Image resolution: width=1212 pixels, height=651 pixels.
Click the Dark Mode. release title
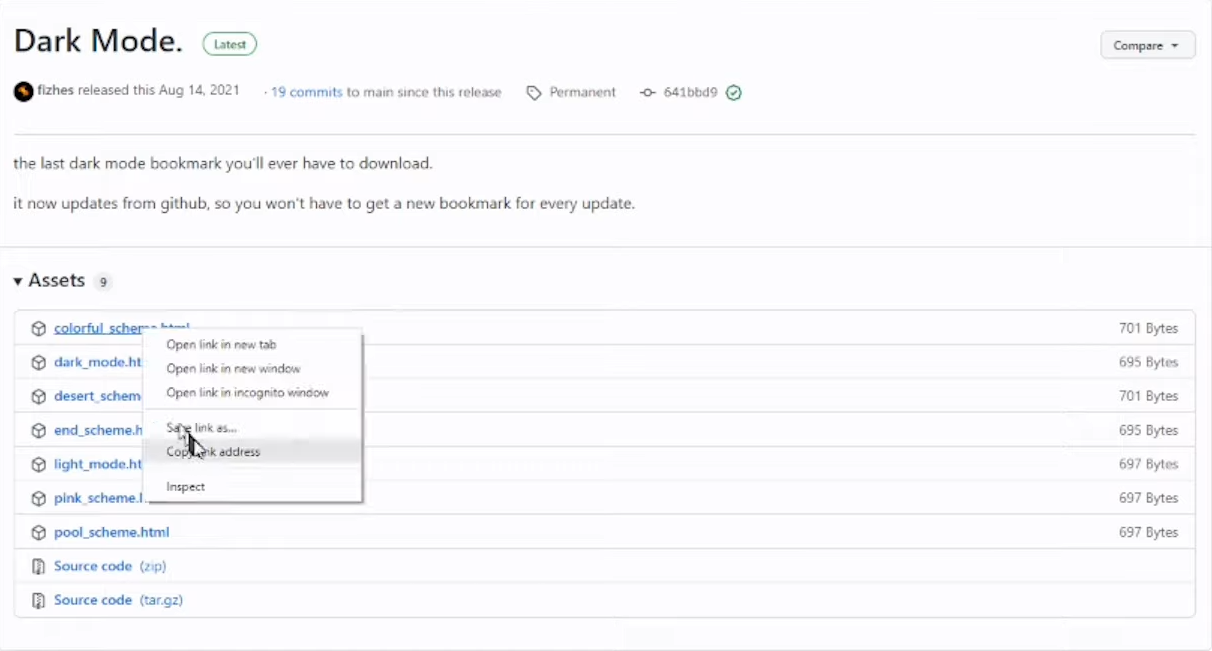click(98, 41)
